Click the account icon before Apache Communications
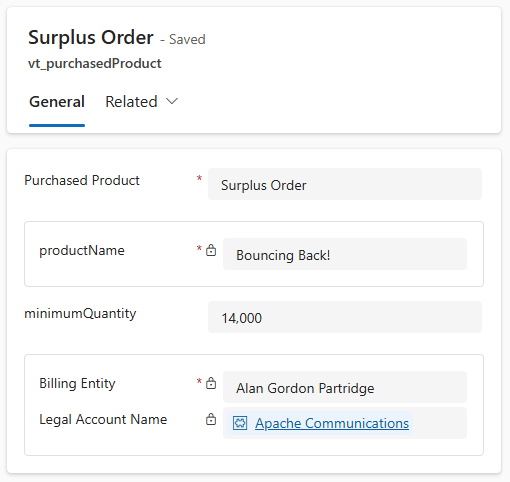 (x=240, y=423)
